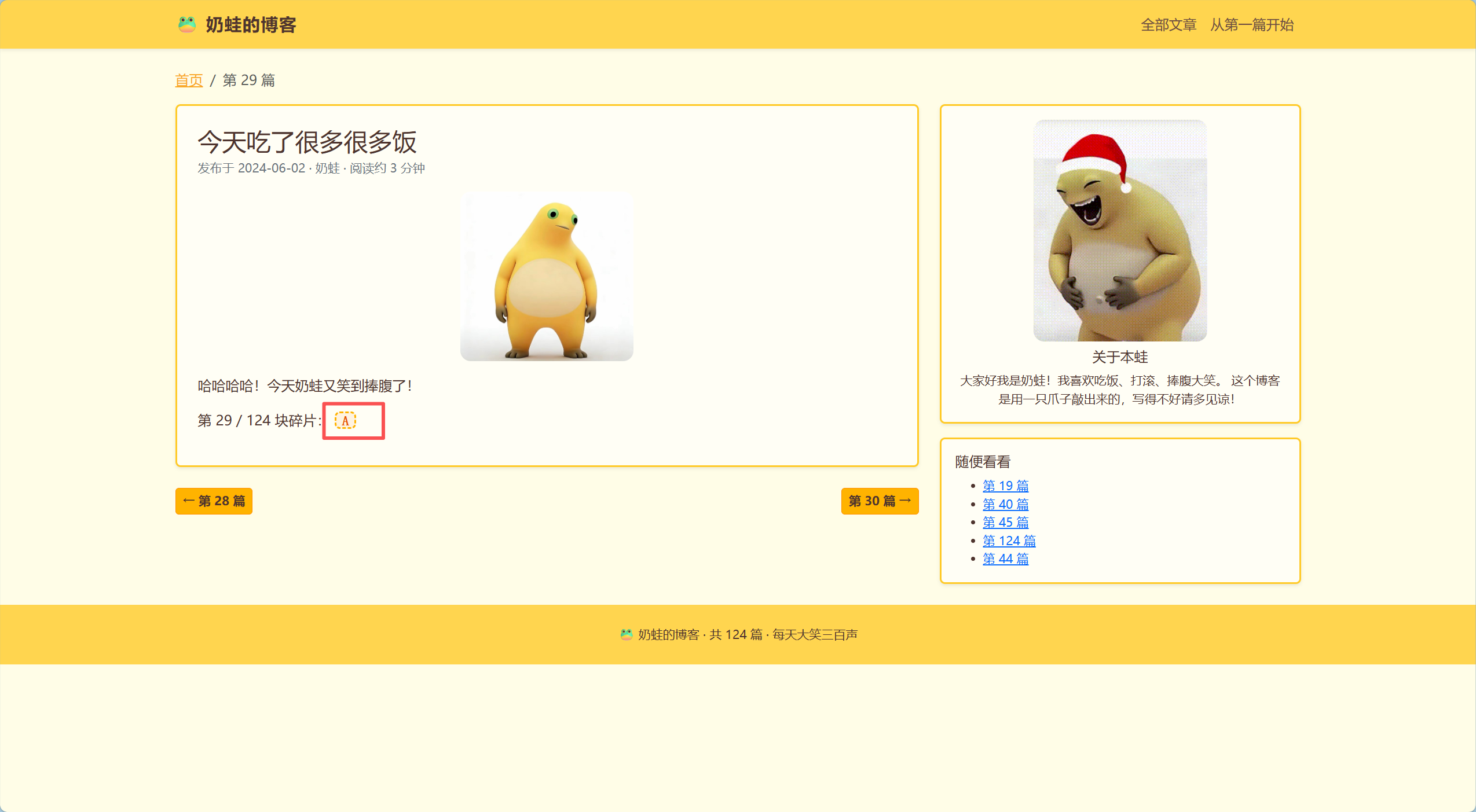Screen dimensions: 1476x812
Task: Click the yellow frog article image
Action: 547,277
